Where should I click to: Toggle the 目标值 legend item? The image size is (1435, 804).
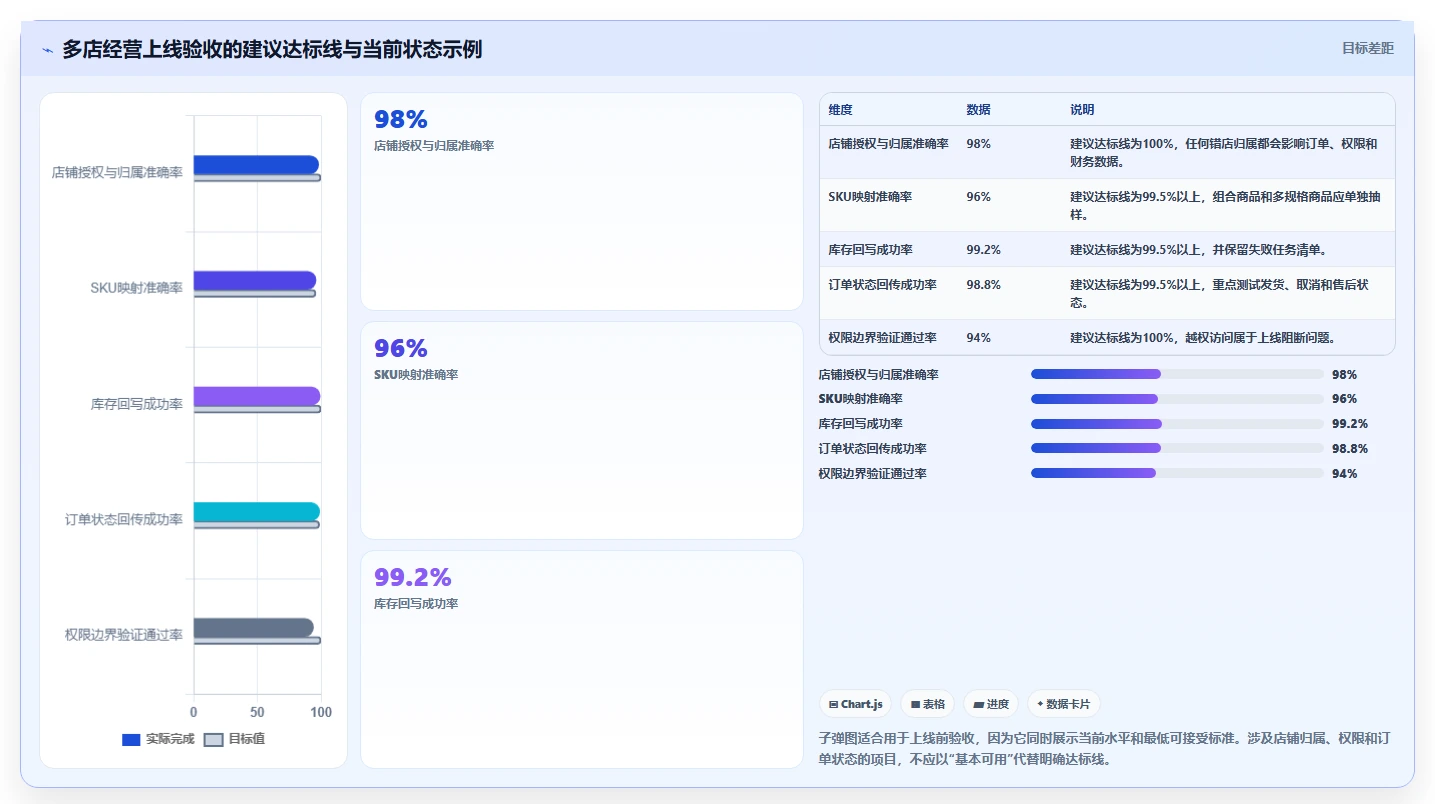(235, 739)
